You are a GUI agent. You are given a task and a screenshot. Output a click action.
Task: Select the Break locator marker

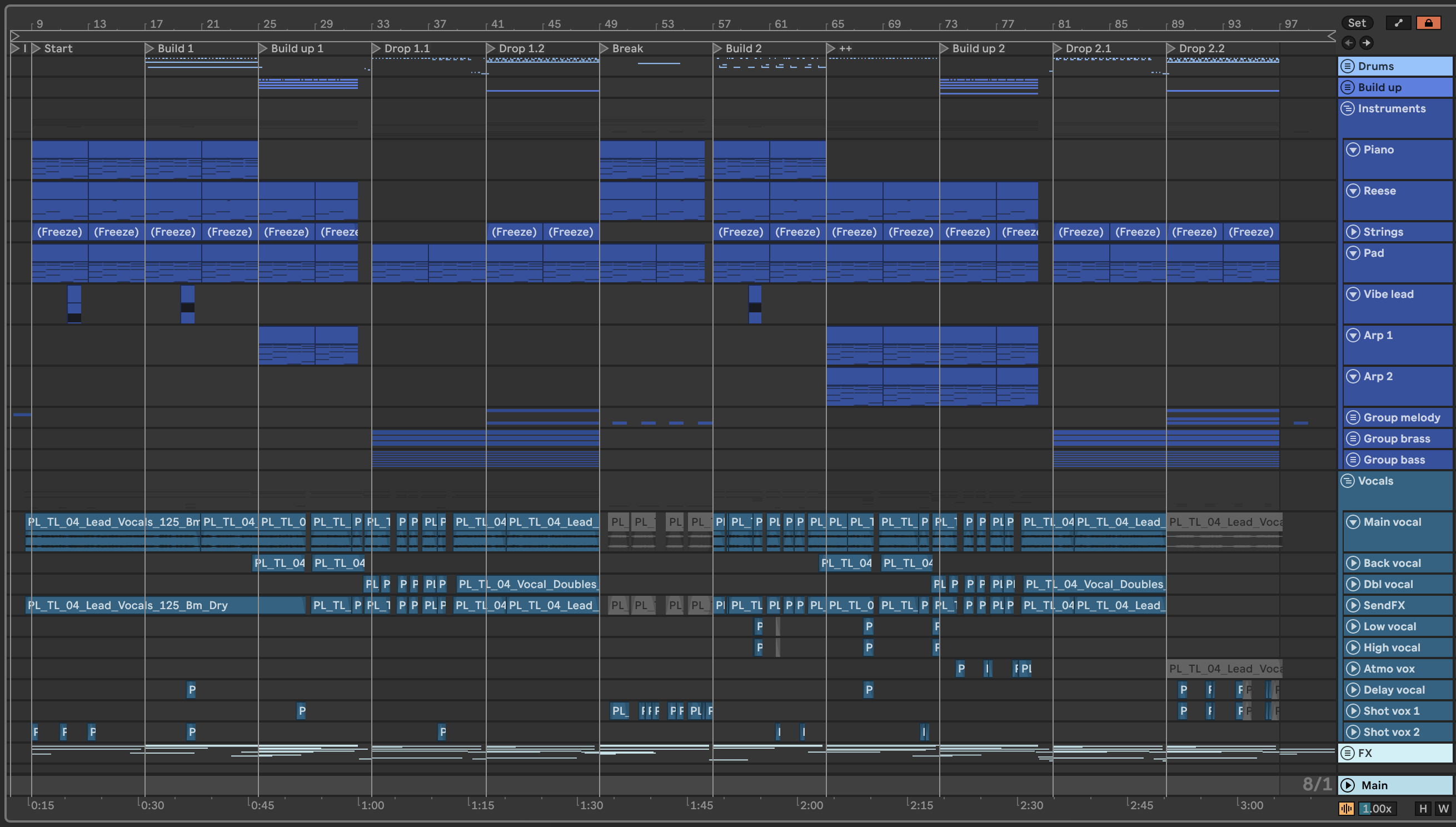(x=604, y=49)
